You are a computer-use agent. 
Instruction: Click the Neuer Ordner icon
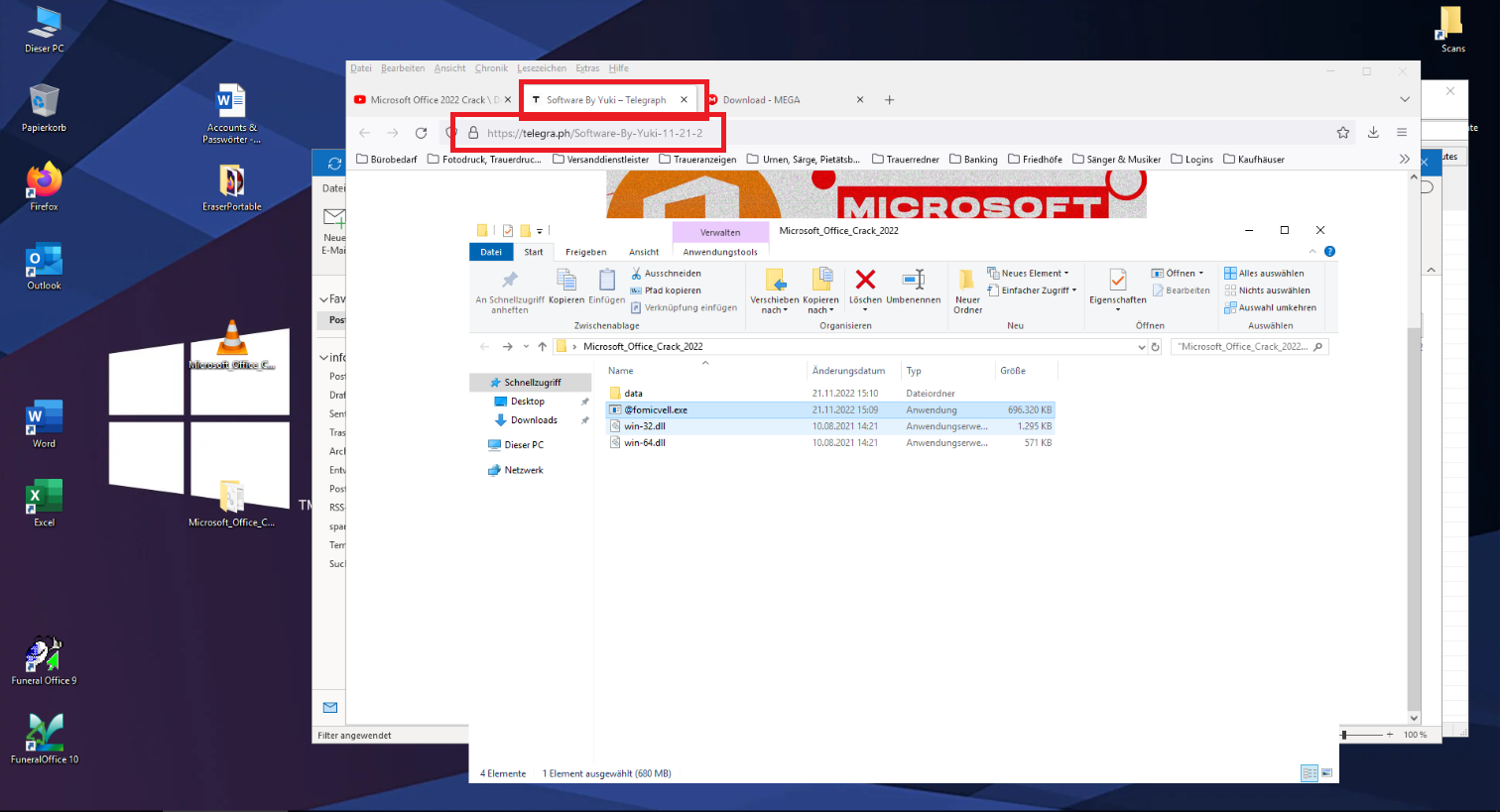967,282
